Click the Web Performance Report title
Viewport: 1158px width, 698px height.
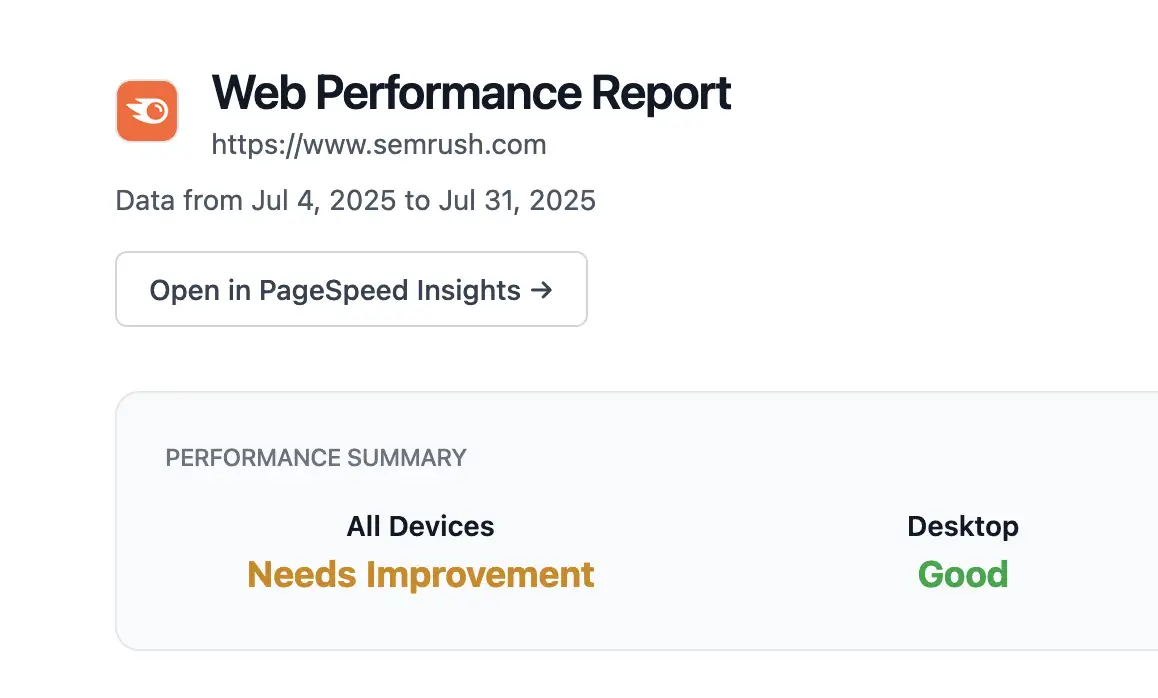coord(471,93)
